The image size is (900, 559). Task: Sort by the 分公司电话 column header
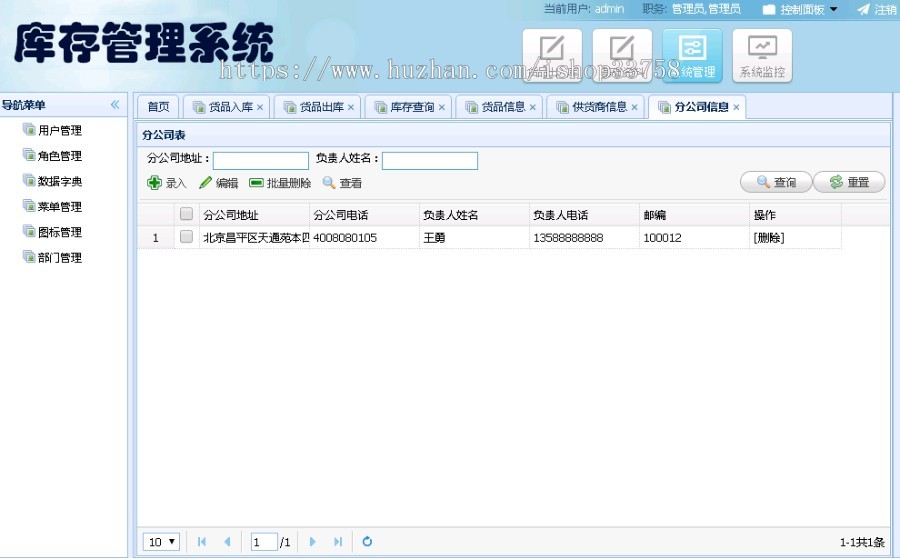[x=364, y=215]
